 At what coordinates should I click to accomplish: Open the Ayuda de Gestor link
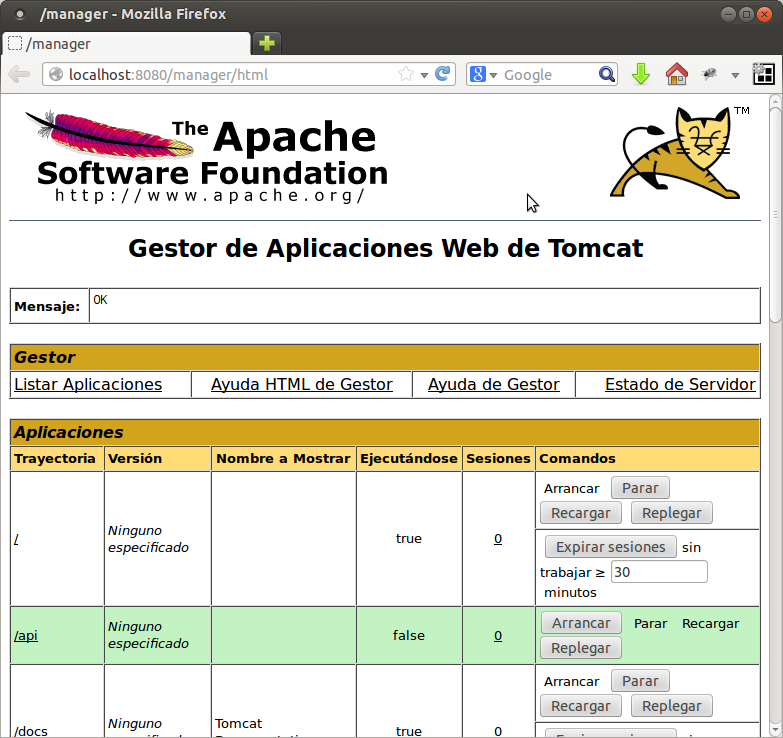pos(493,384)
